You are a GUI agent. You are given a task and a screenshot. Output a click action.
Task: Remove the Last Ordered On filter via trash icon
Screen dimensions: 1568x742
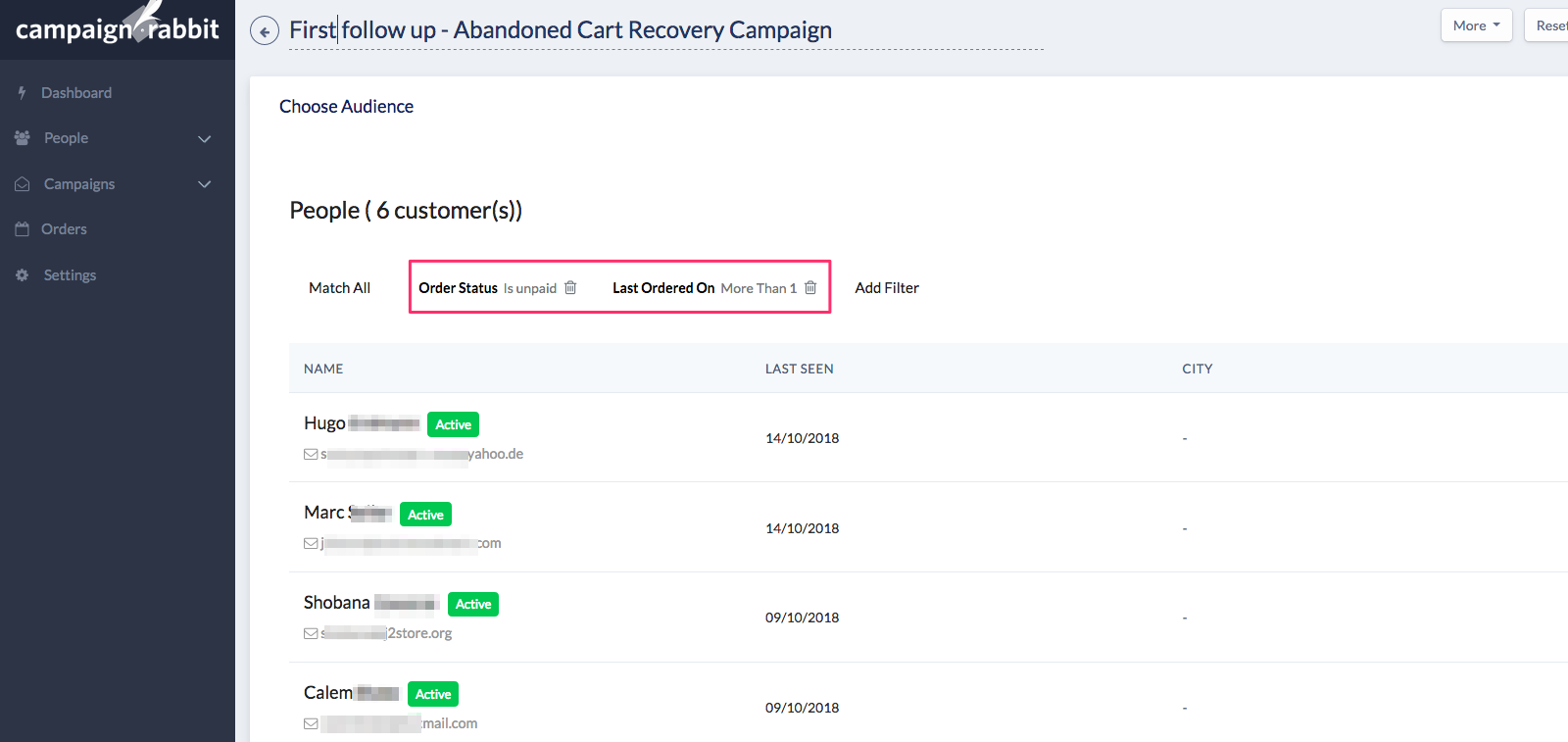pos(810,287)
